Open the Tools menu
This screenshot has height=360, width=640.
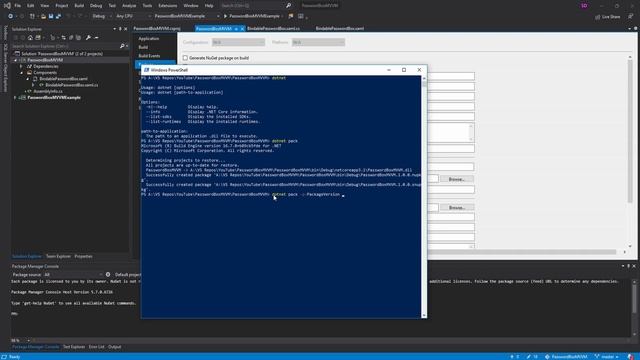click(x=147, y=6)
